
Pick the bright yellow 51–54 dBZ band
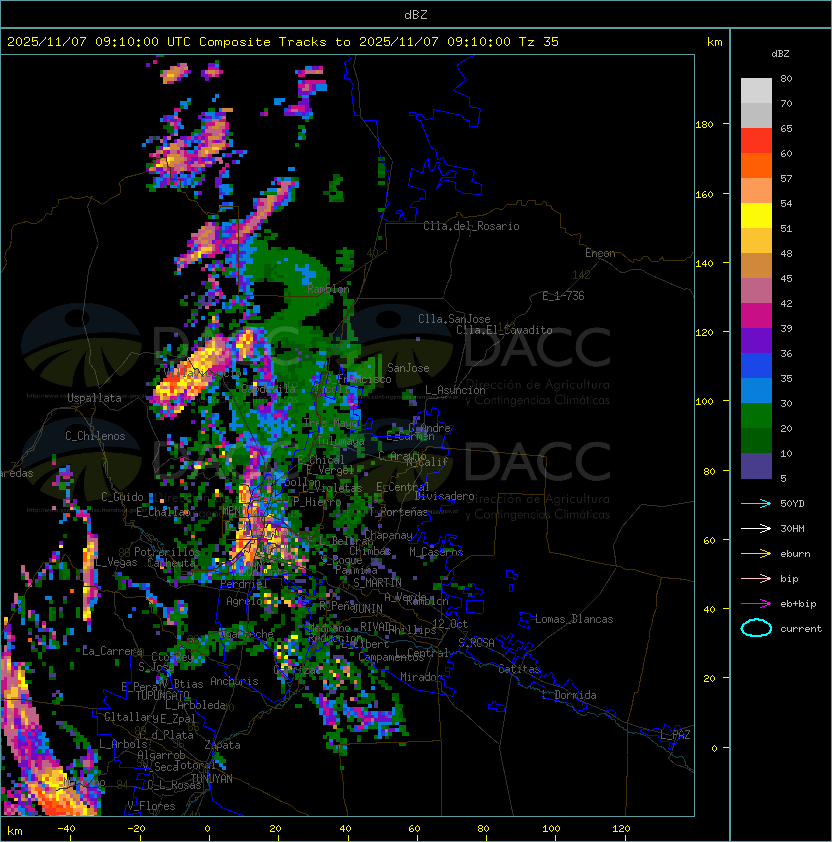click(756, 216)
